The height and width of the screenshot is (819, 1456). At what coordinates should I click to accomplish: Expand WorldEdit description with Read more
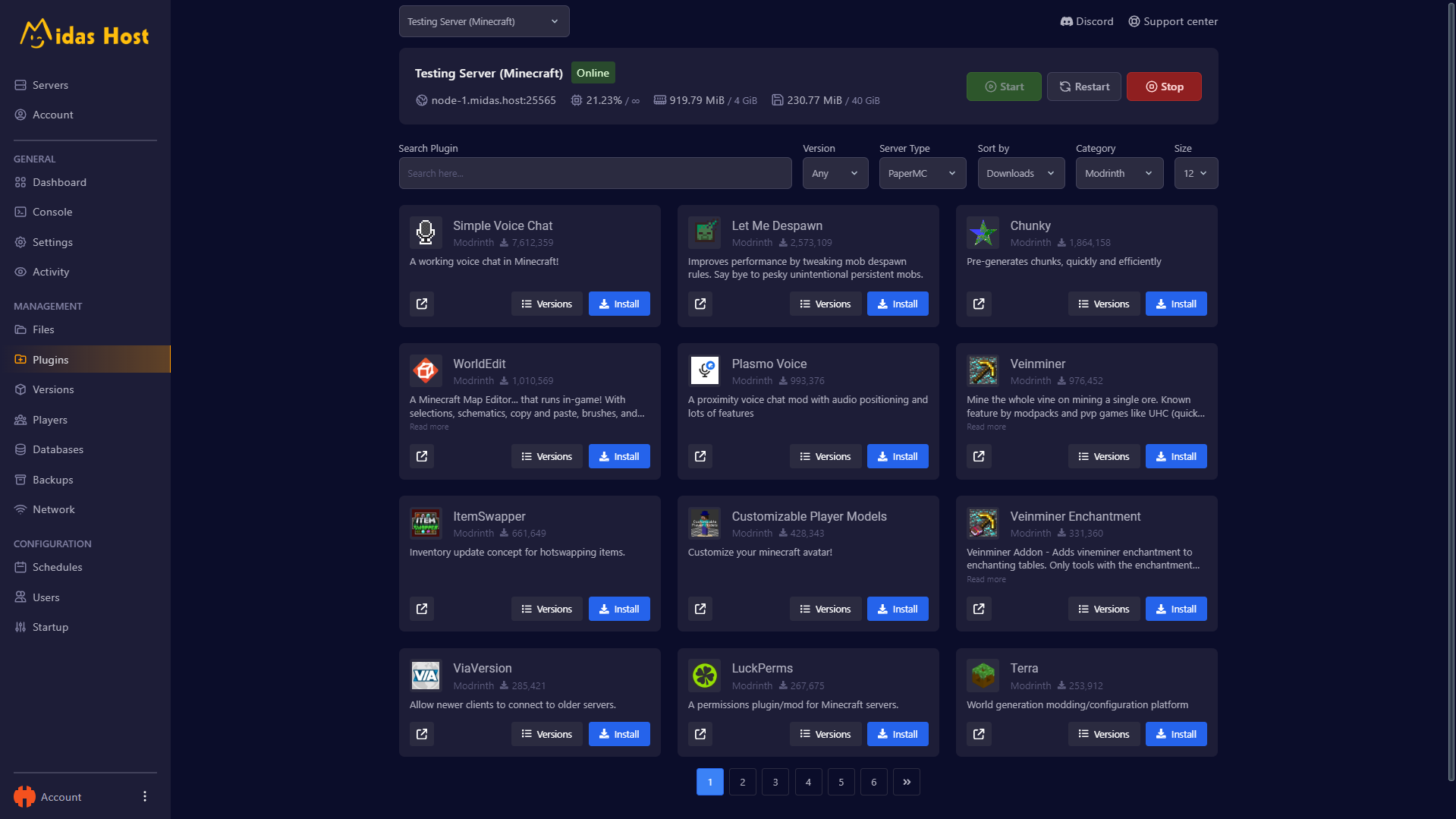(x=429, y=427)
